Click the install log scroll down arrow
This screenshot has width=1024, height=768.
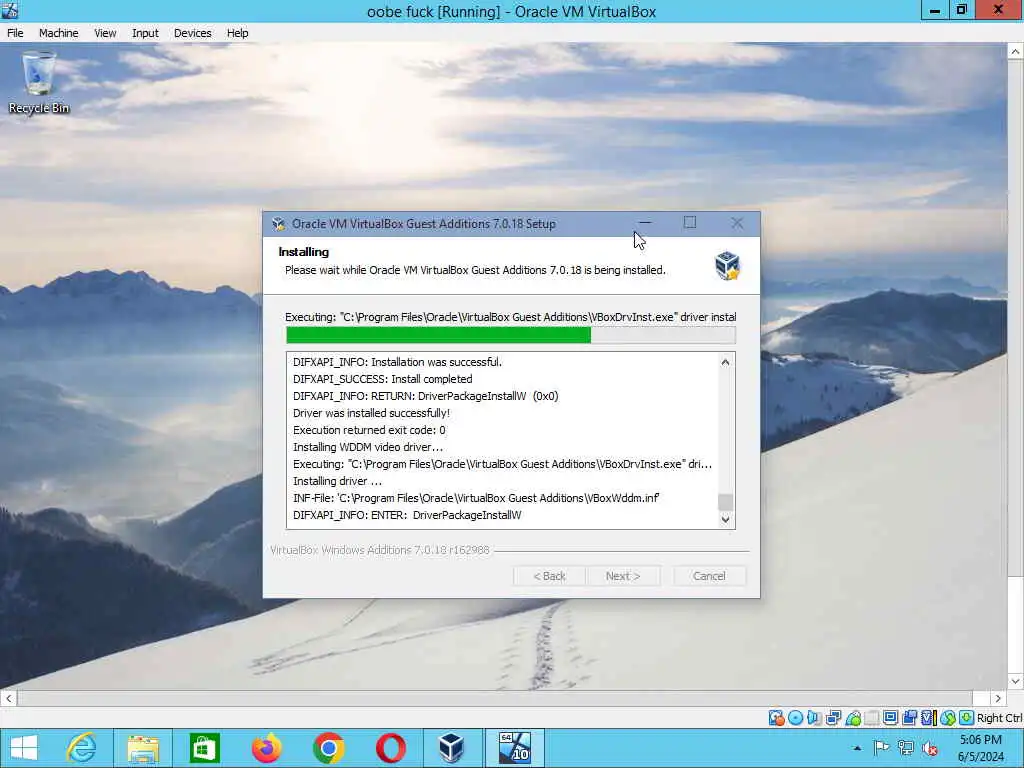click(725, 519)
